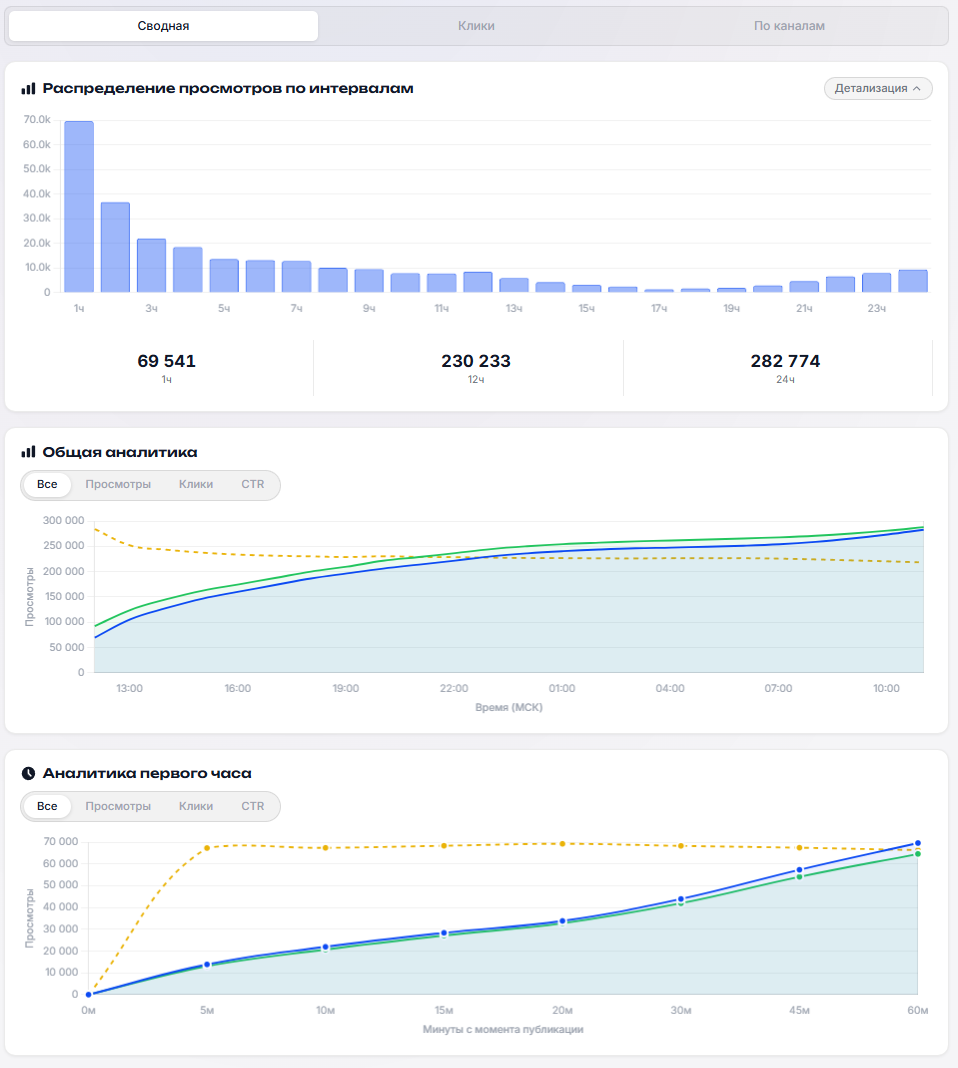This screenshot has height=1068, width=958.
Task: Click the 2ч bar in views histogram
Action: 115,247
